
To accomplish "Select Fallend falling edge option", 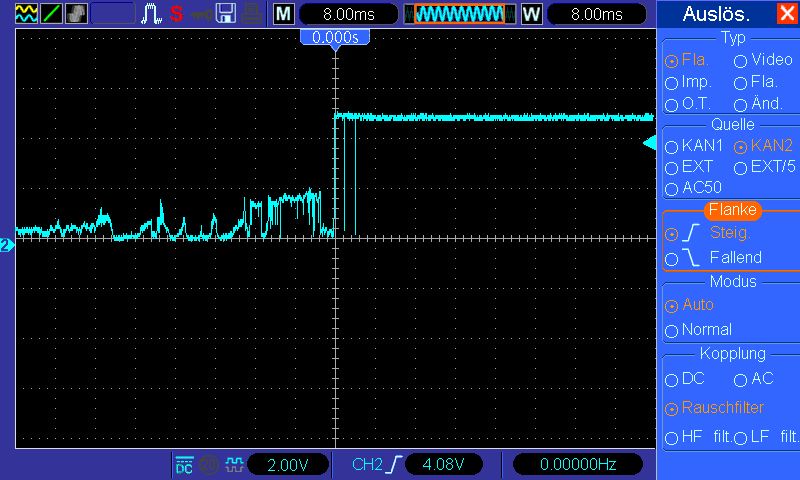I will (x=714, y=258).
